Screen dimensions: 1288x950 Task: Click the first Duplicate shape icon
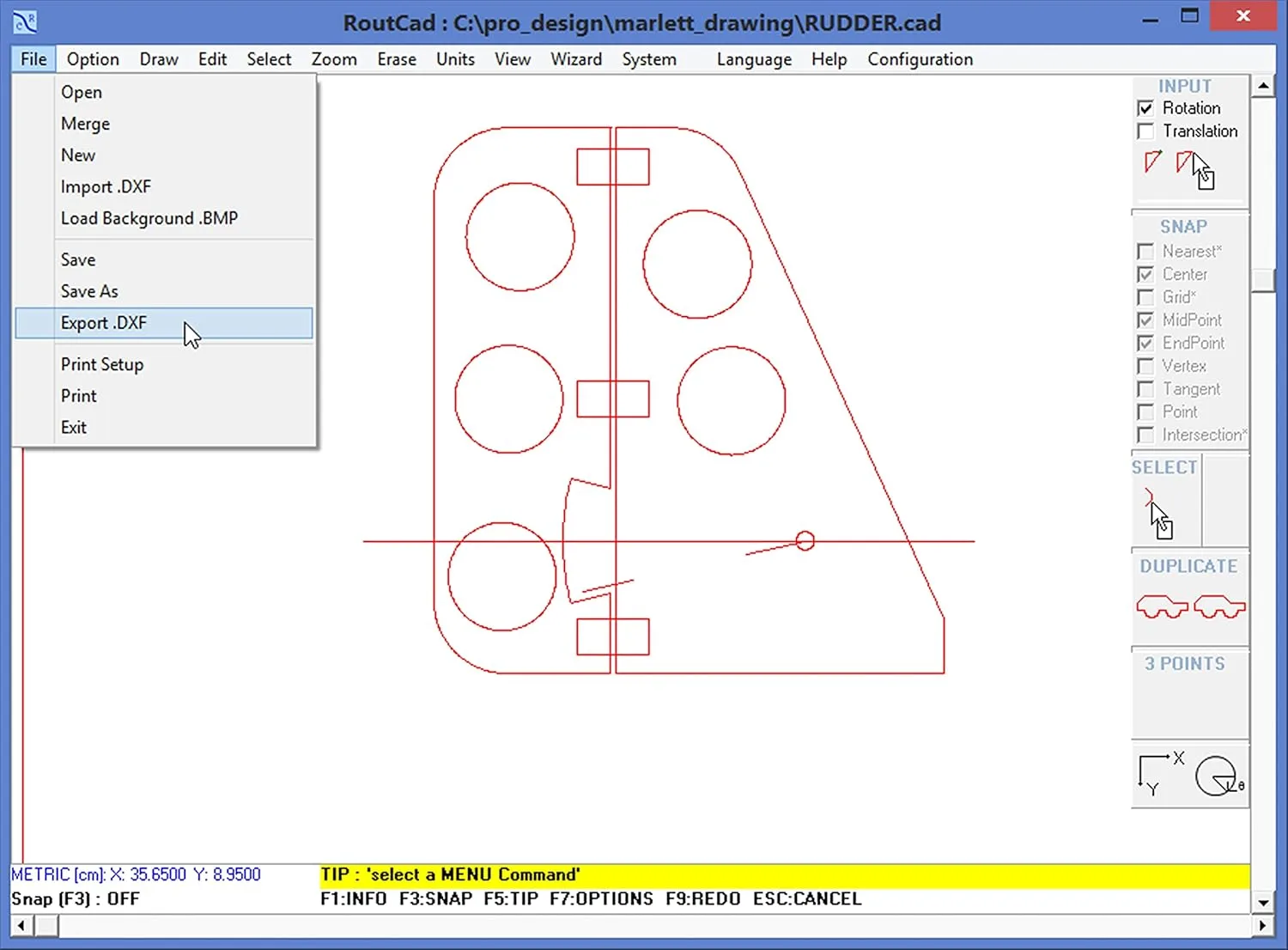(x=1161, y=606)
